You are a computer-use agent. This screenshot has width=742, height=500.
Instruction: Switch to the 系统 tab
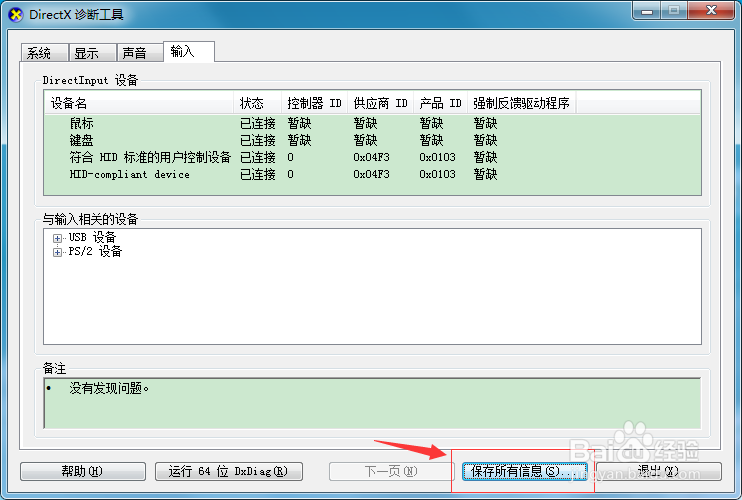click(44, 53)
